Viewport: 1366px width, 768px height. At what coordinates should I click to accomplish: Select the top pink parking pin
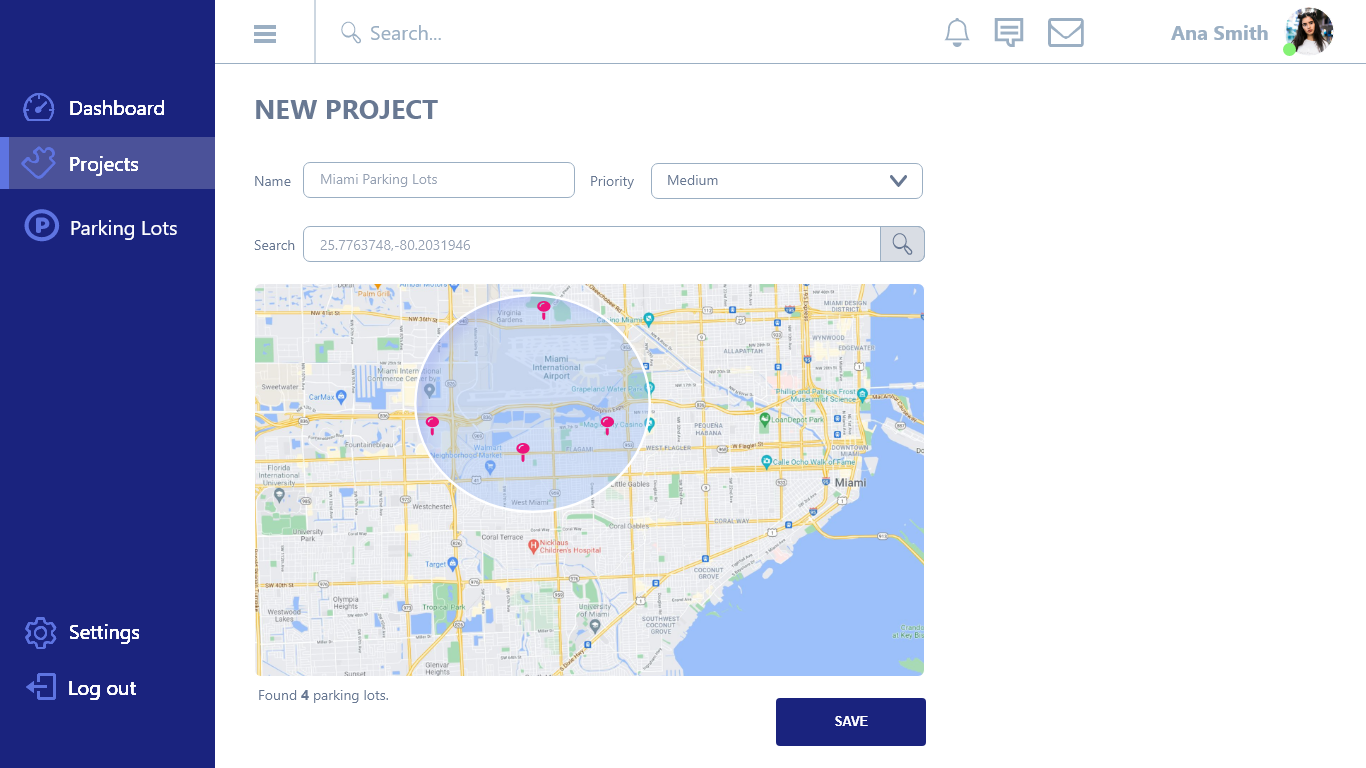pos(543,309)
